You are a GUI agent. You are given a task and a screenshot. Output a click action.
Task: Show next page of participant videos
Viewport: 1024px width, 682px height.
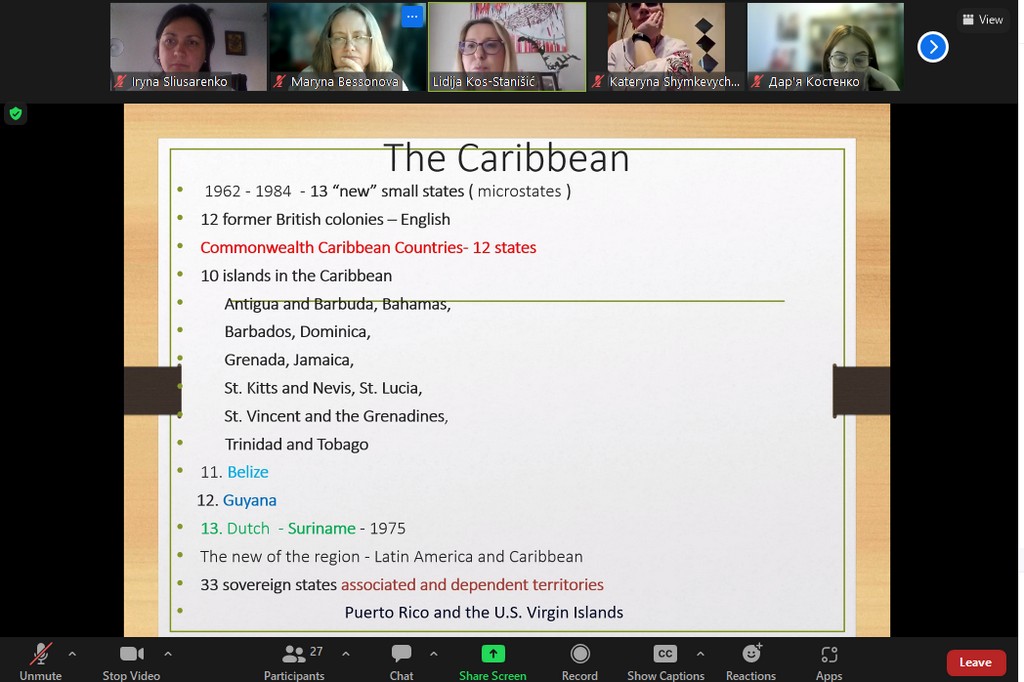[x=932, y=47]
